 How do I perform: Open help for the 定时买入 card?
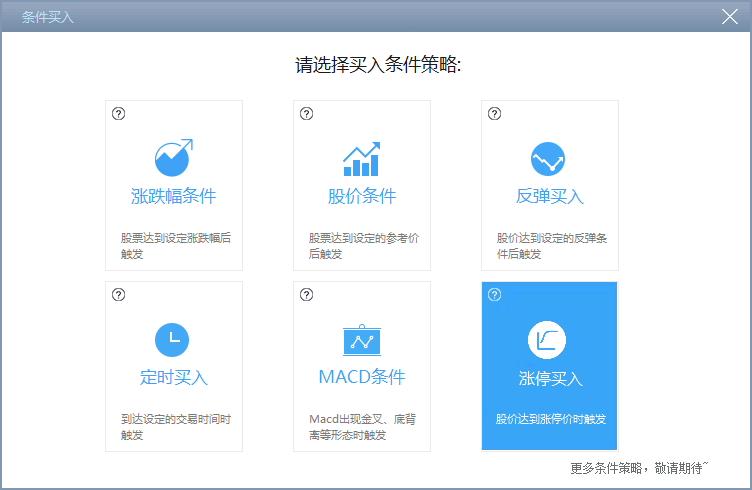point(119,295)
